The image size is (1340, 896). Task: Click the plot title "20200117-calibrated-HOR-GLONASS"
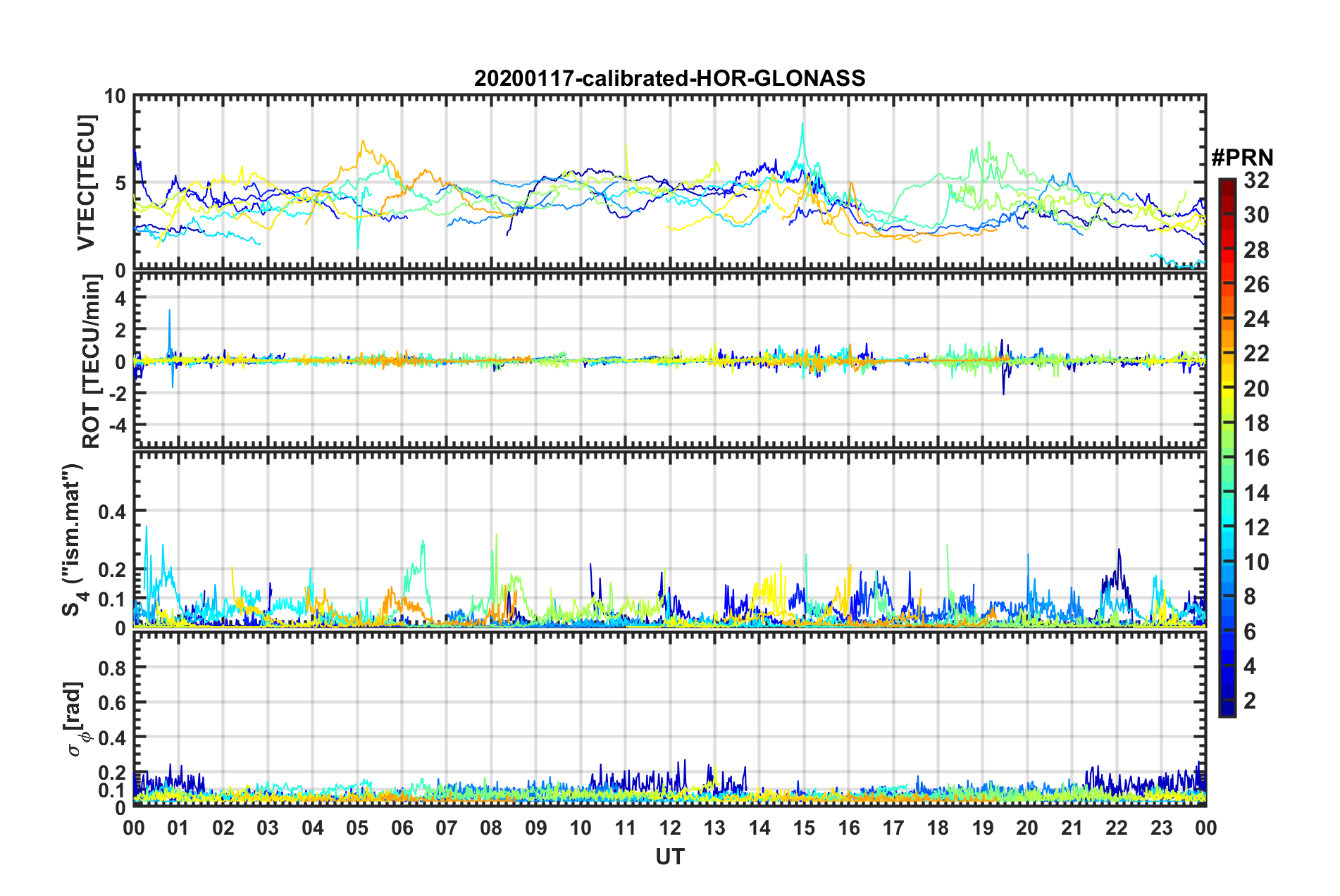(669, 78)
